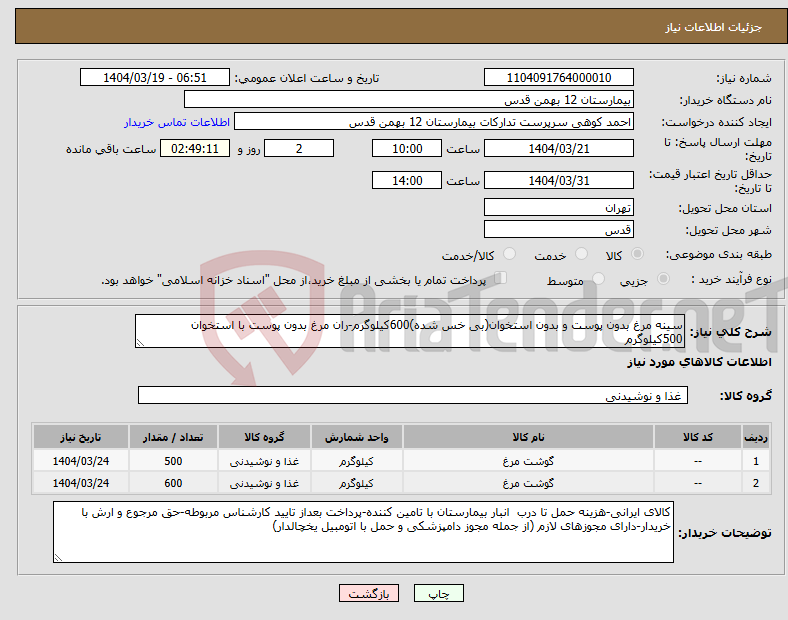Click the اطلاعات کالاهای مورد نیاز heading
Screen dimensions: 788x620
[x=699, y=362]
